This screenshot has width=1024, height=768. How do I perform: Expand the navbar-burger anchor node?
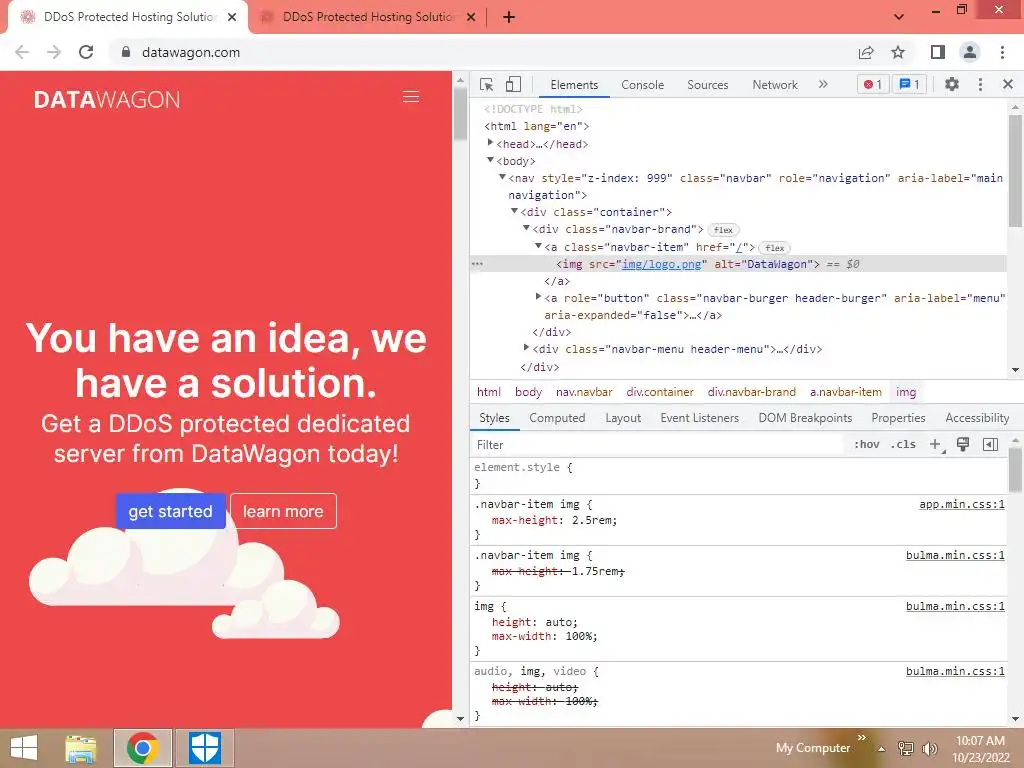pyautogui.click(x=538, y=296)
